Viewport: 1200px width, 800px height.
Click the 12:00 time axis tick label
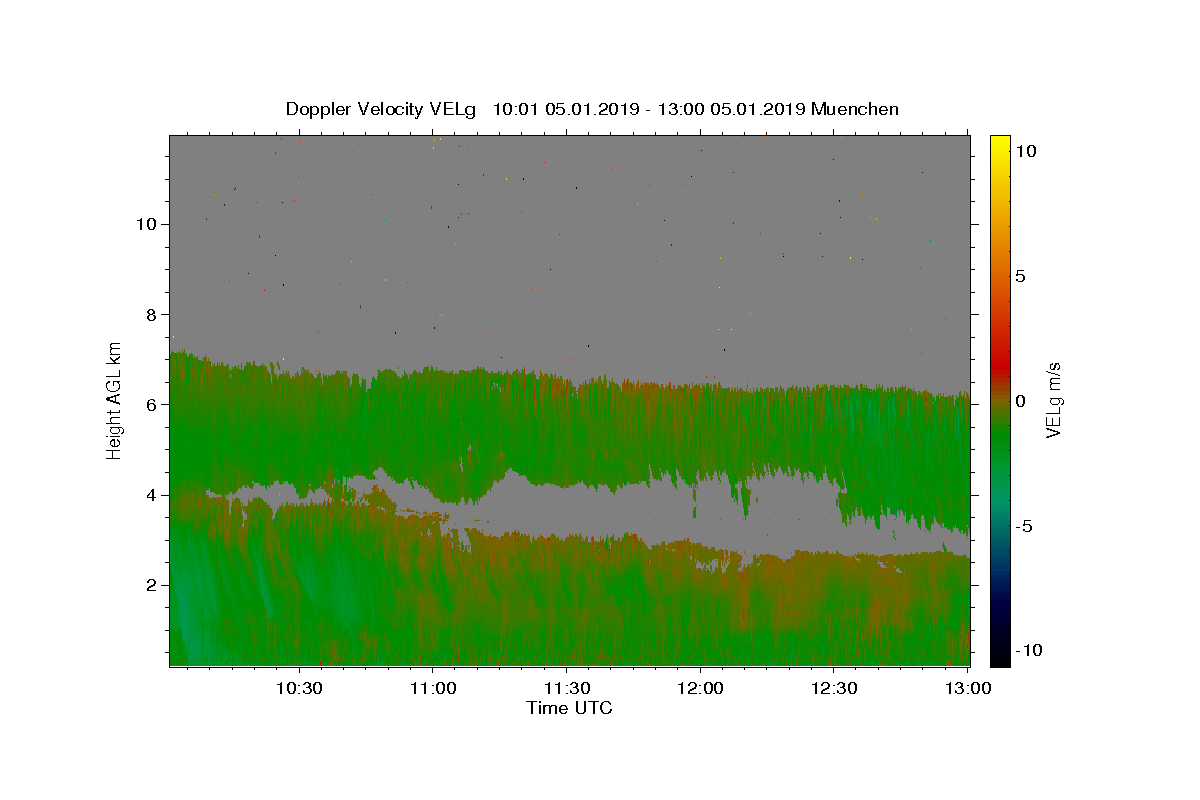[x=700, y=688]
